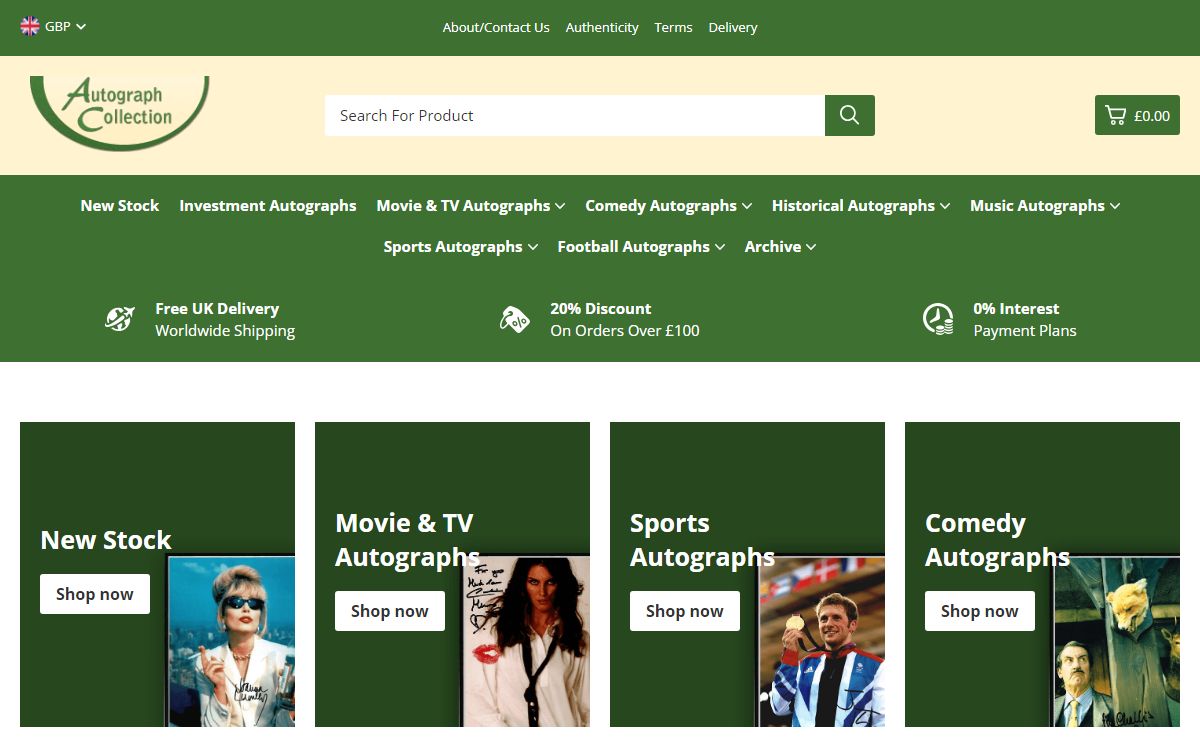Click the 0% Interest heading

1016,309
